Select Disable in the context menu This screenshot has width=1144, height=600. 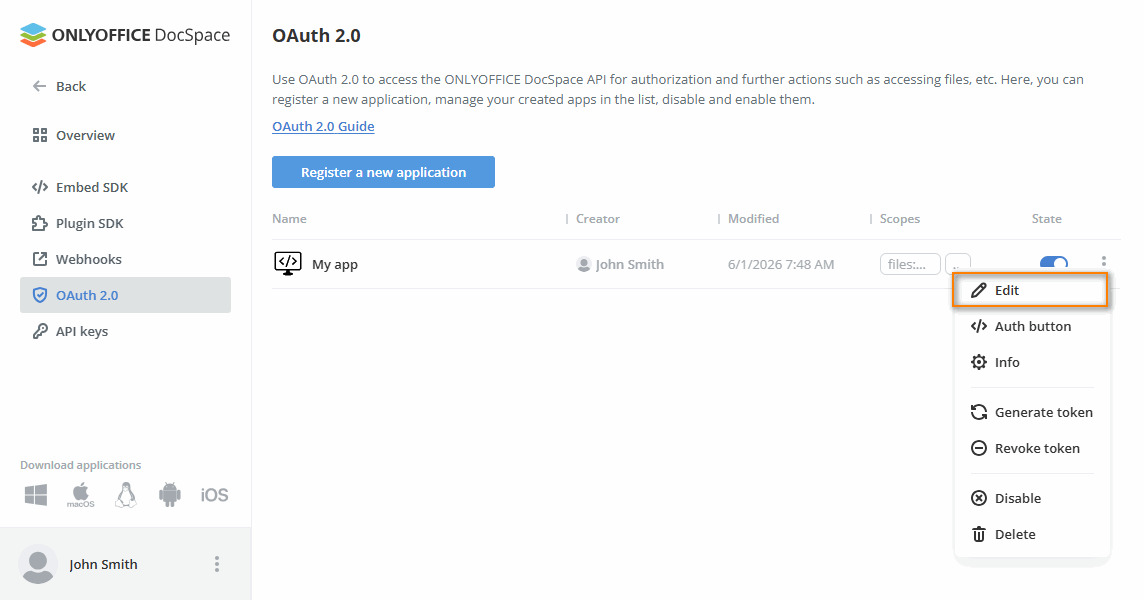pos(1031,499)
